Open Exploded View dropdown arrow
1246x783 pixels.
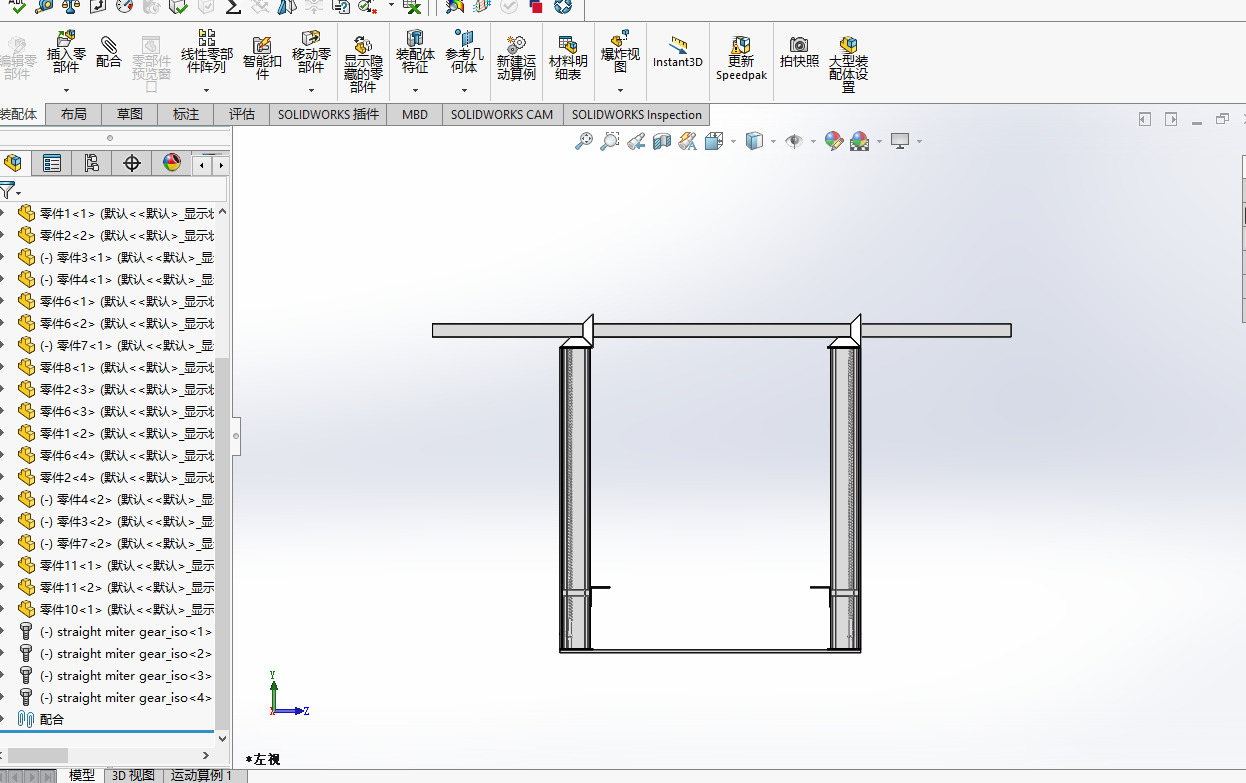point(620,90)
